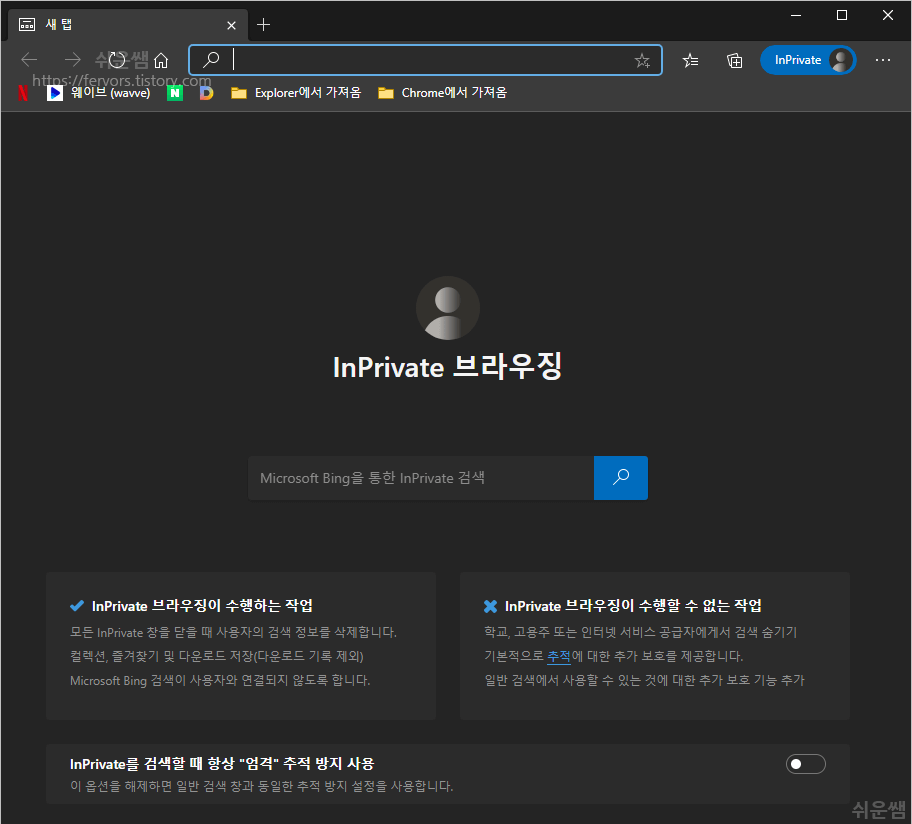Image resolution: width=912 pixels, height=824 pixels.
Task: Select the 새 탭 tab
Action: (x=128, y=25)
